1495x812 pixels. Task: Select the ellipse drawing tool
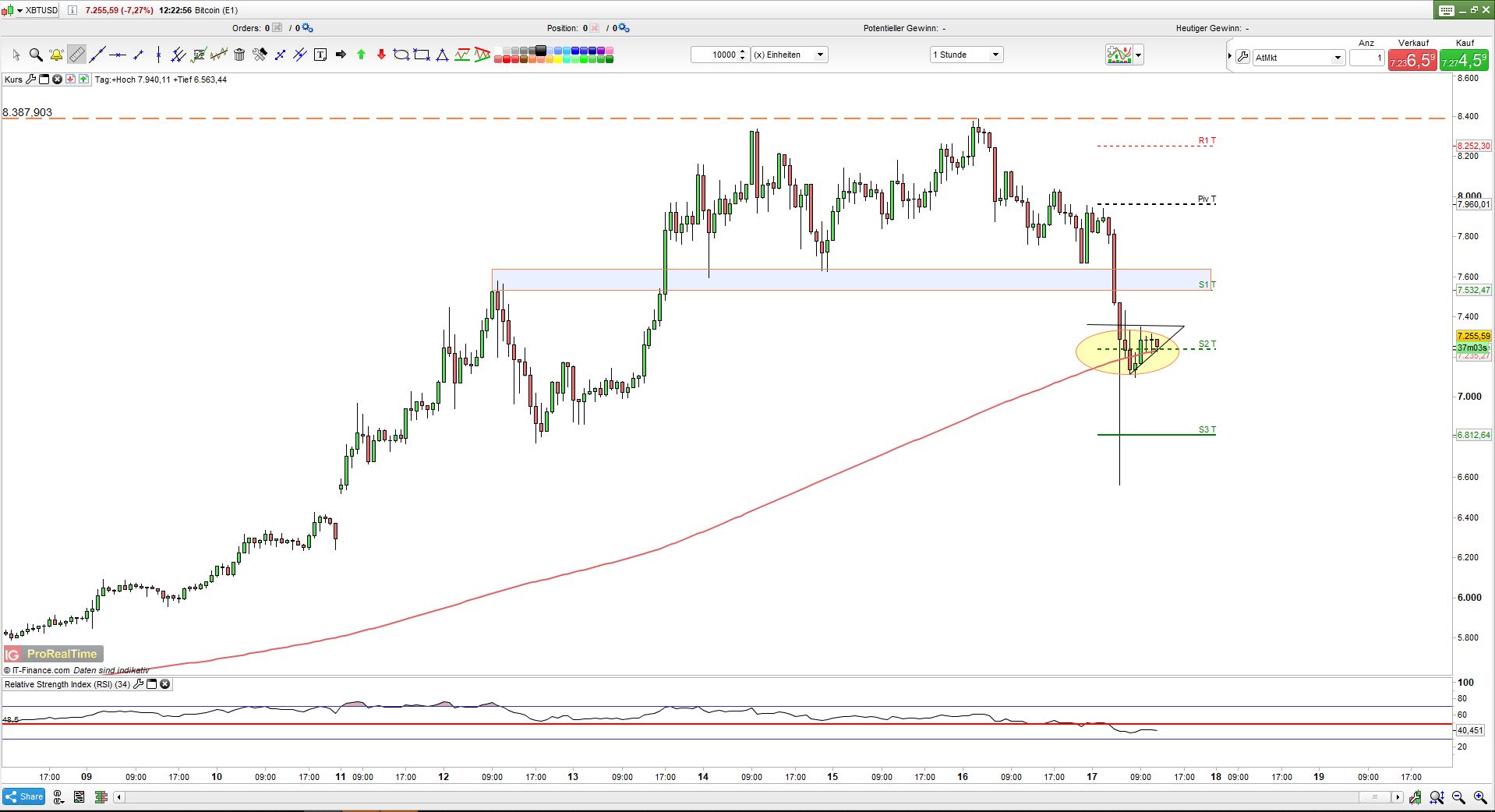coord(400,55)
